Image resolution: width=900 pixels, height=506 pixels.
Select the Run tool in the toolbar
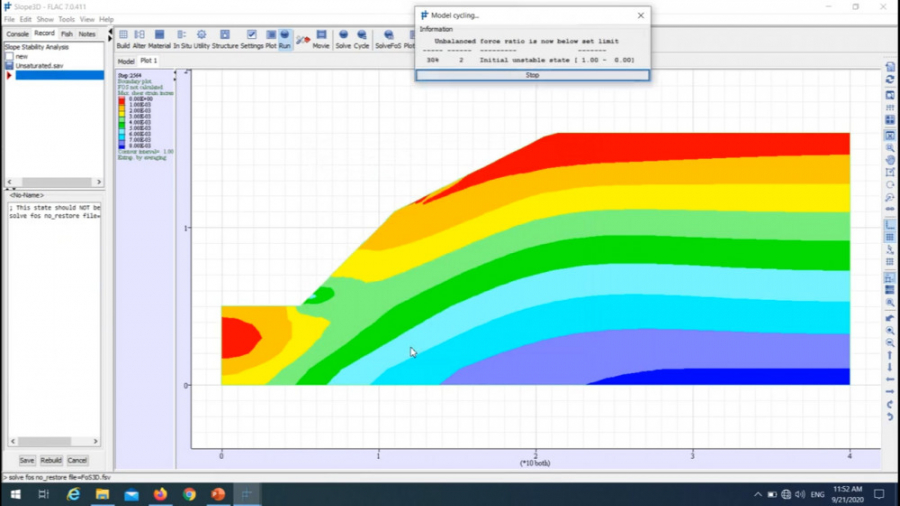click(x=285, y=40)
